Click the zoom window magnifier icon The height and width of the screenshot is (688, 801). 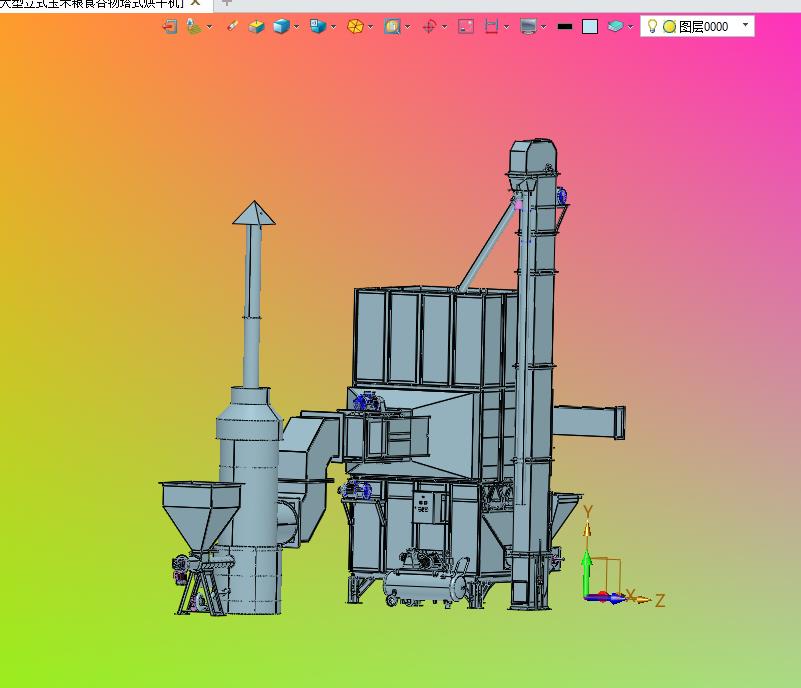click(x=392, y=26)
